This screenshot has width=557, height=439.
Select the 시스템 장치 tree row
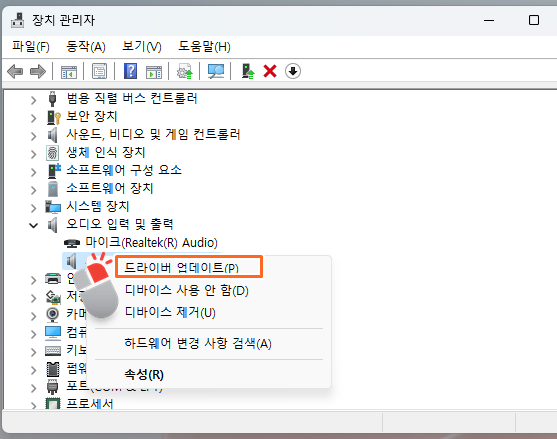tap(98, 207)
